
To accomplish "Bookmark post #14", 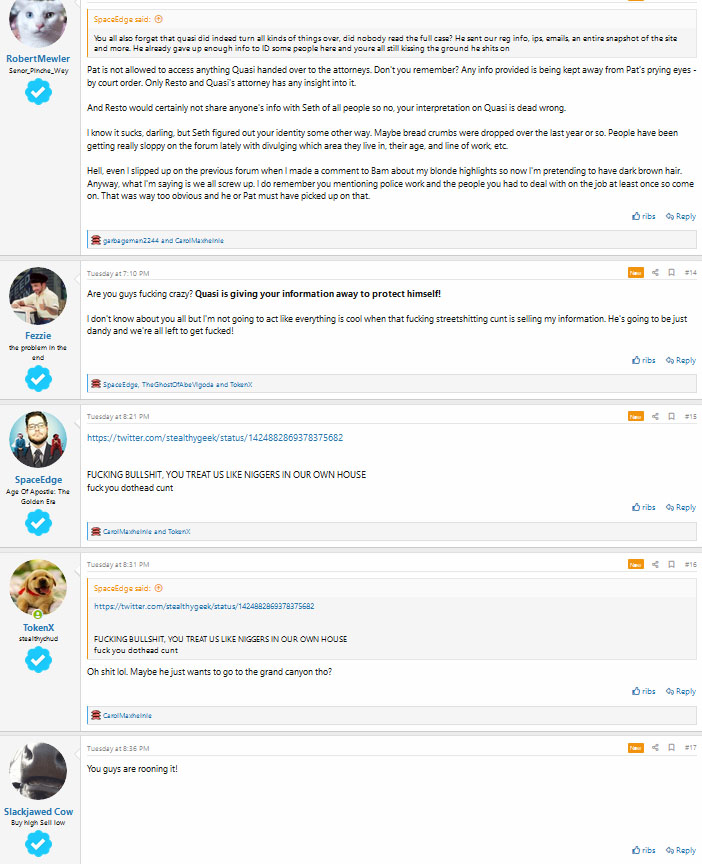I will pyautogui.click(x=671, y=272).
